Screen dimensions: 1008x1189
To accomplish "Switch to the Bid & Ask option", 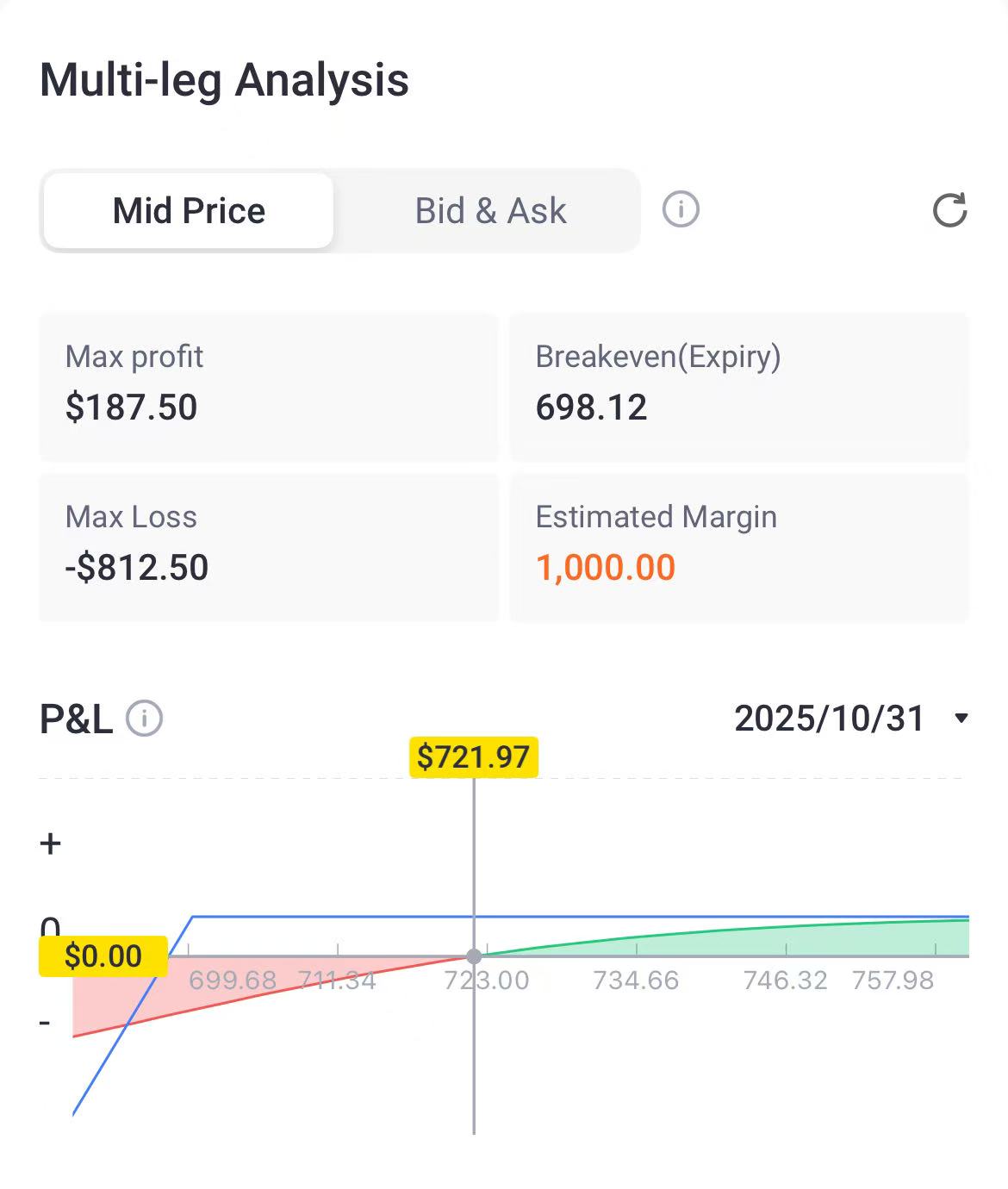I will [x=490, y=211].
